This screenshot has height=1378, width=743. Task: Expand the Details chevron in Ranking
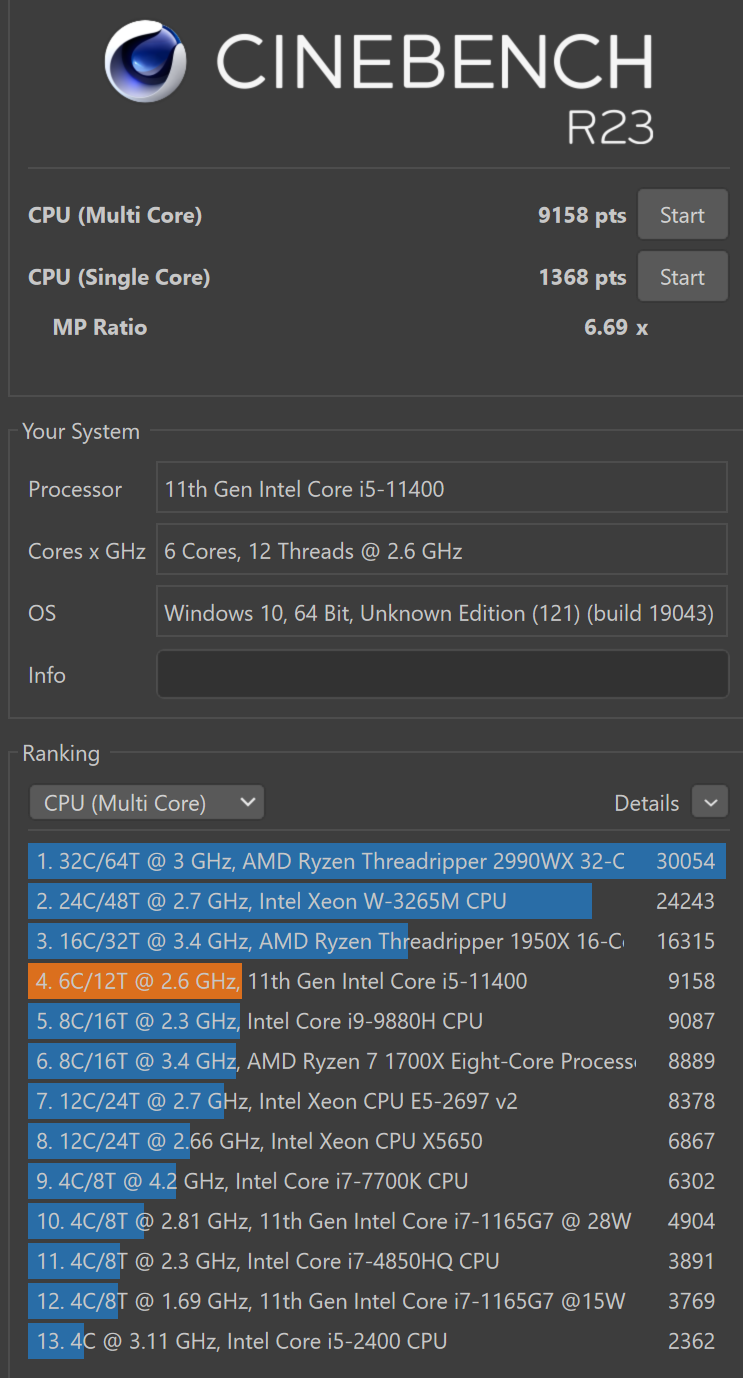[x=710, y=802]
